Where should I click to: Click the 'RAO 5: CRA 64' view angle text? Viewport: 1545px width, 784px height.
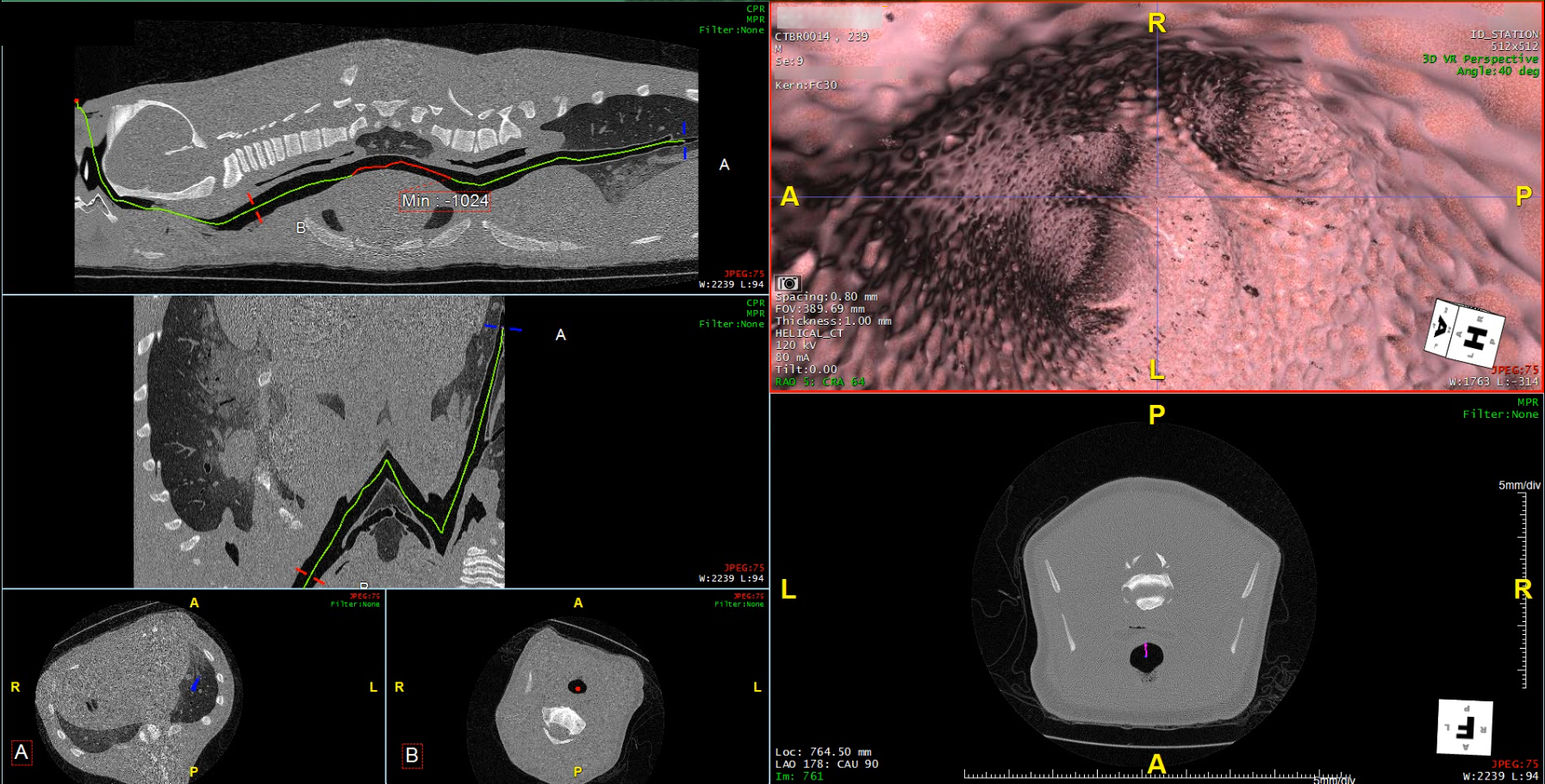pos(819,382)
